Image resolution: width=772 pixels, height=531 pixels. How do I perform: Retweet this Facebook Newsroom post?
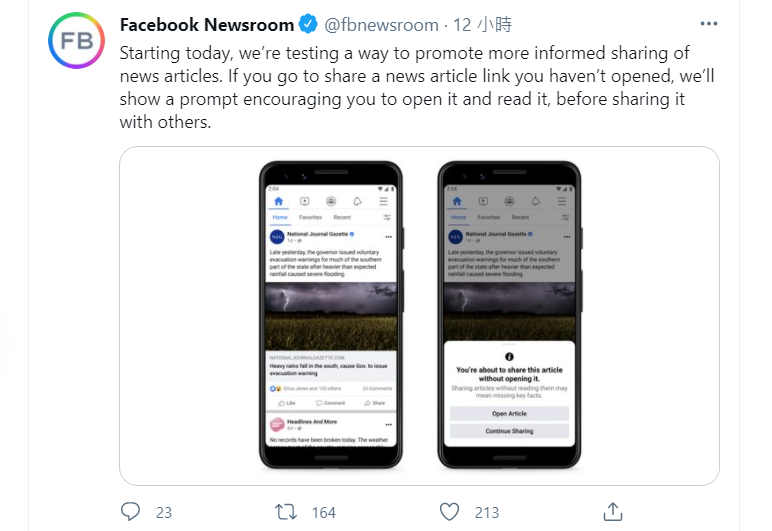coord(286,511)
